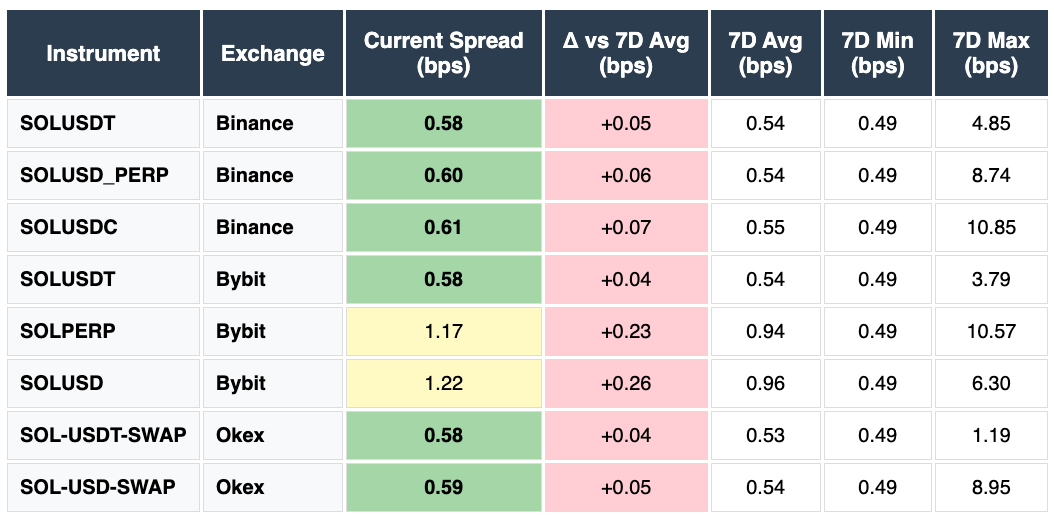This screenshot has height=520, width=1054.
Task: Select the 7D Avg (bps) header
Action: 765,54
